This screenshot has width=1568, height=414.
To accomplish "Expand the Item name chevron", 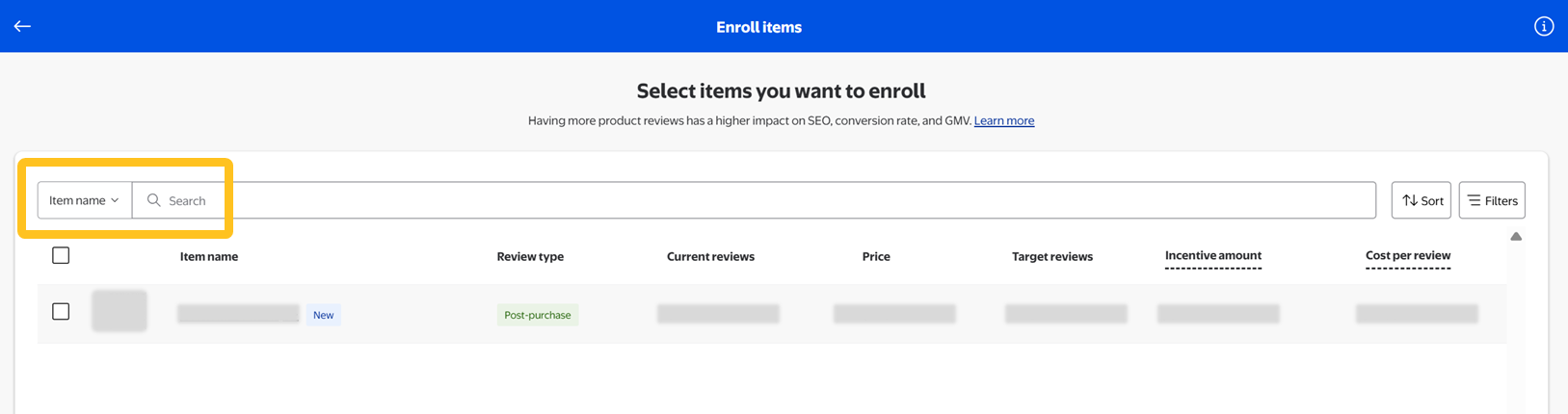I will pos(115,200).
